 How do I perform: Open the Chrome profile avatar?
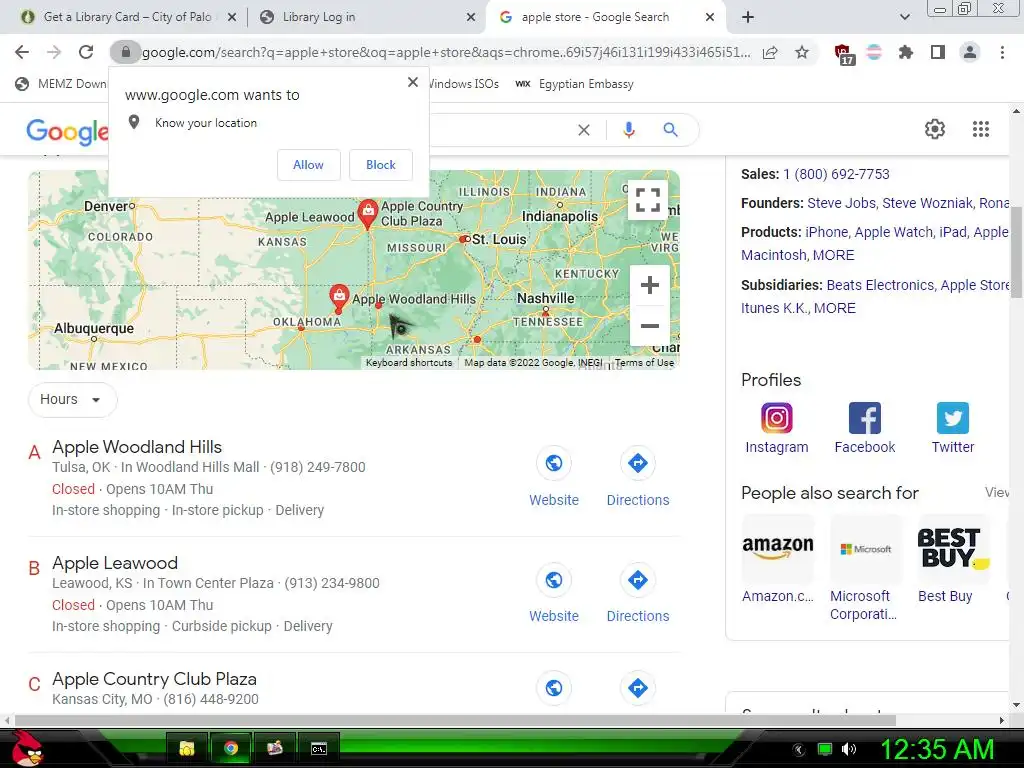[x=970, y=52]
